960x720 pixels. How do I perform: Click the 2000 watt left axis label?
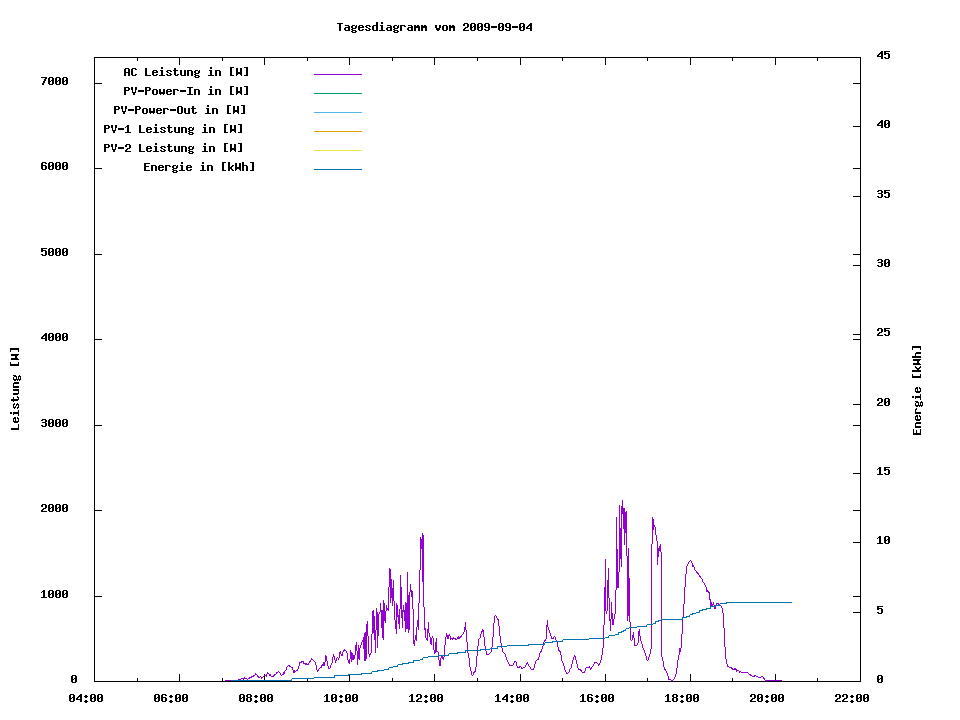pyautogui.click(x=54, y=509)
